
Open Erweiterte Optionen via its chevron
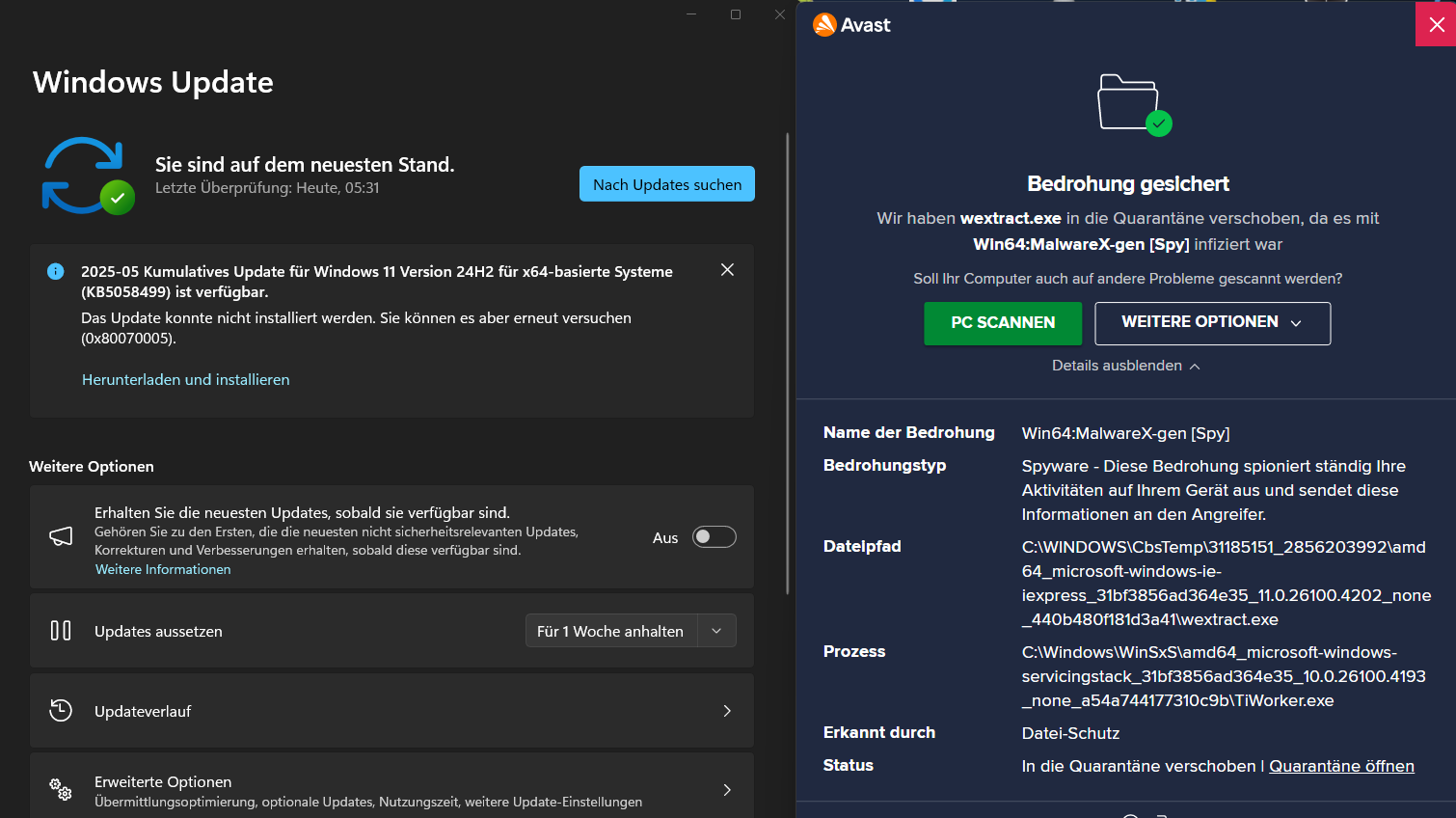pos(727,790)
